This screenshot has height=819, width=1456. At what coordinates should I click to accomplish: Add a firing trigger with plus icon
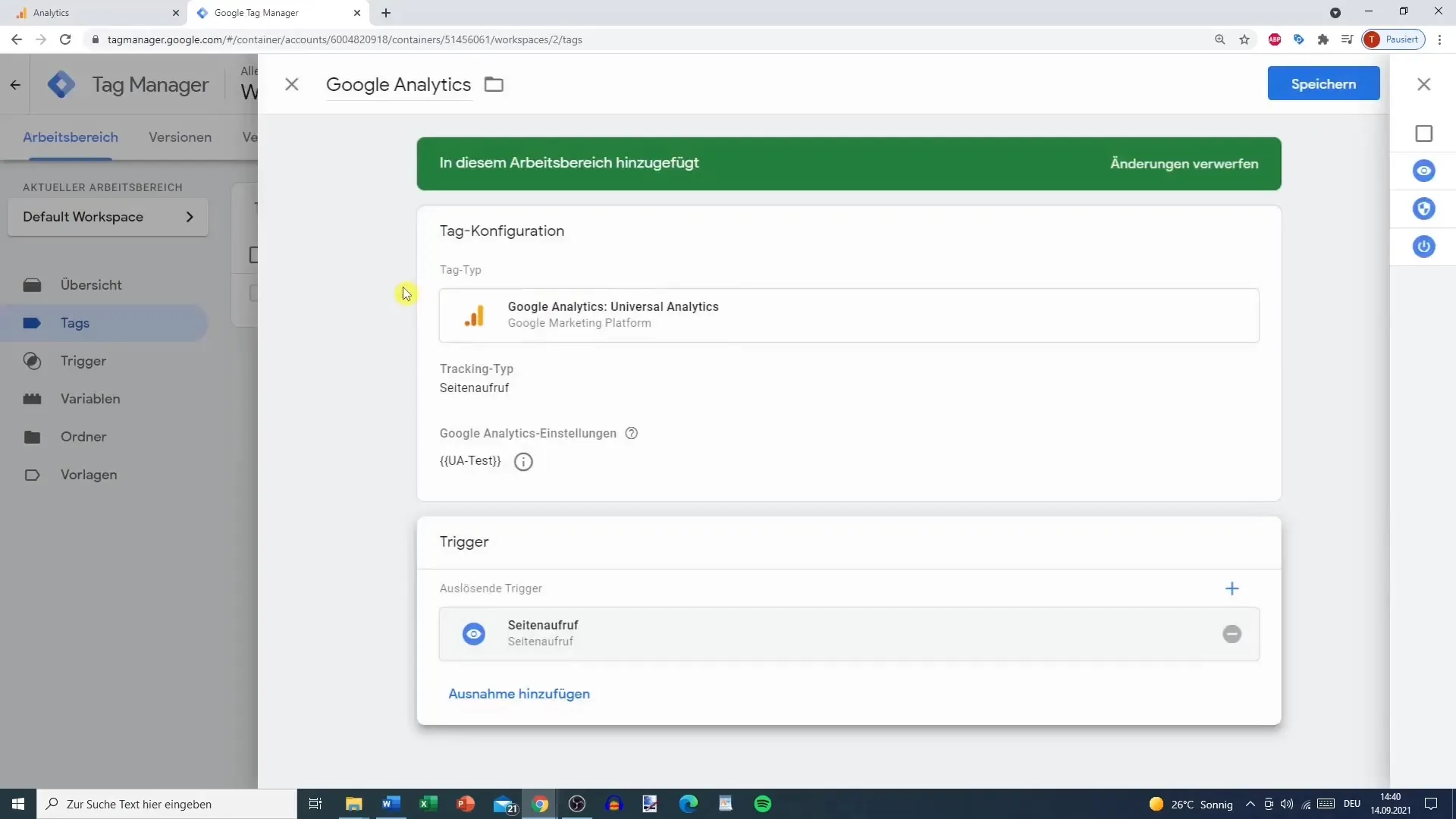click(x=1232, y=588)
